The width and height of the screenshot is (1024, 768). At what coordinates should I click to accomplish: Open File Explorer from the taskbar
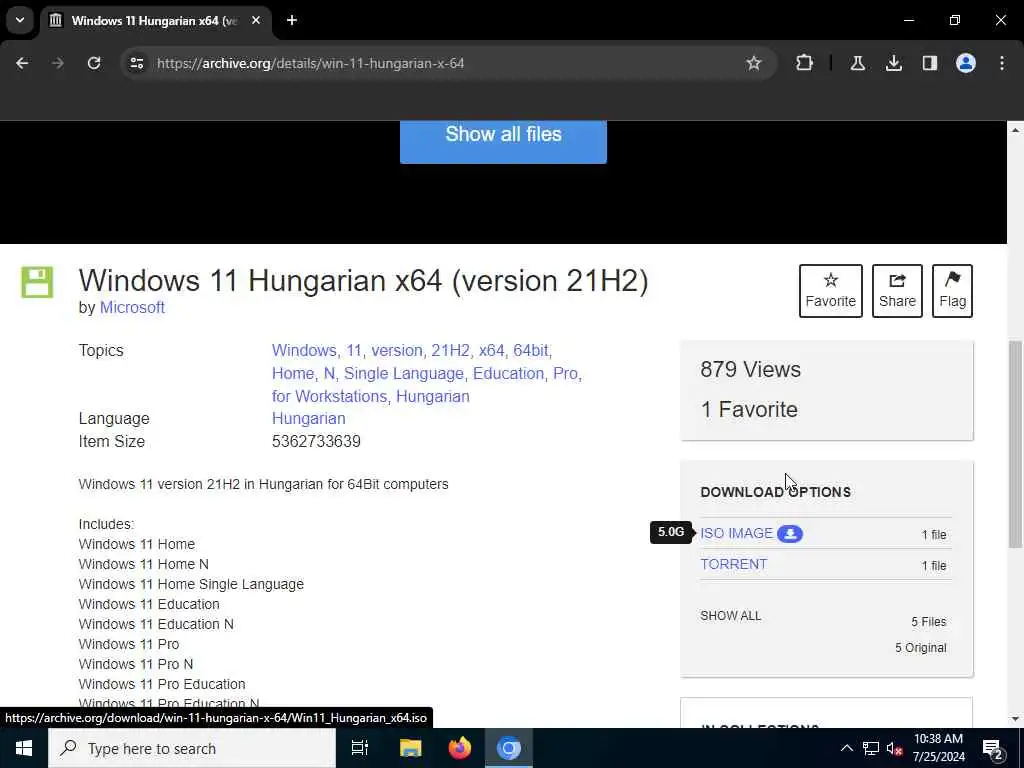[410, 748]
